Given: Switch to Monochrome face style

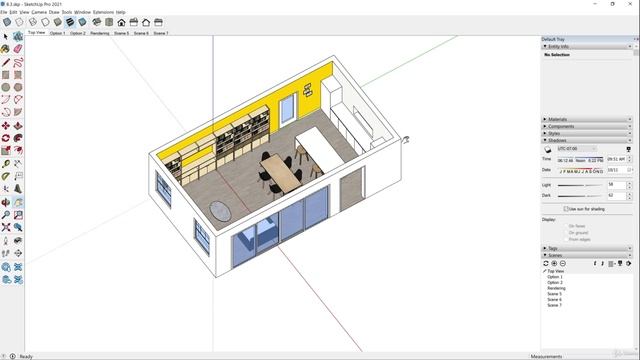Looking at the screenshot, I should [82, 22].
